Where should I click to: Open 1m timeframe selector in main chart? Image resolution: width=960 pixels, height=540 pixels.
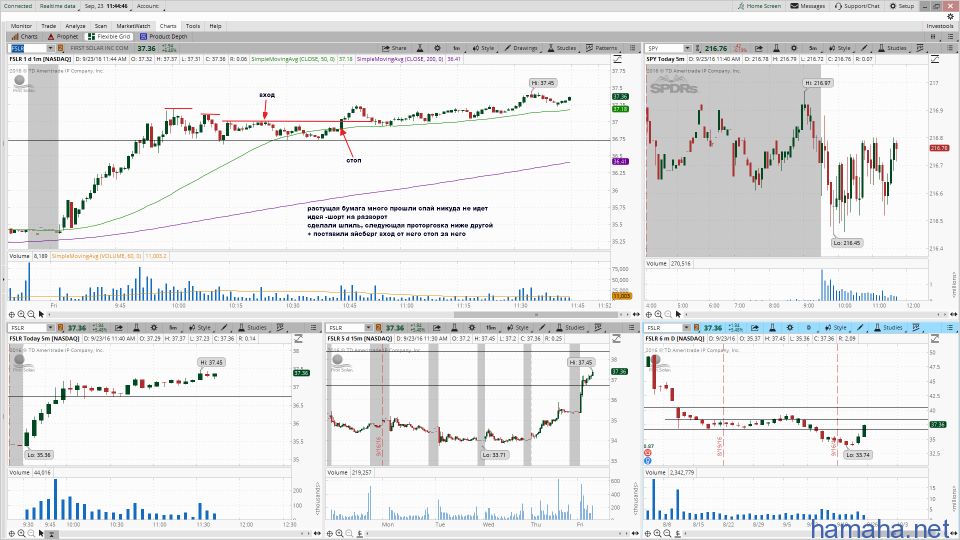456,48
